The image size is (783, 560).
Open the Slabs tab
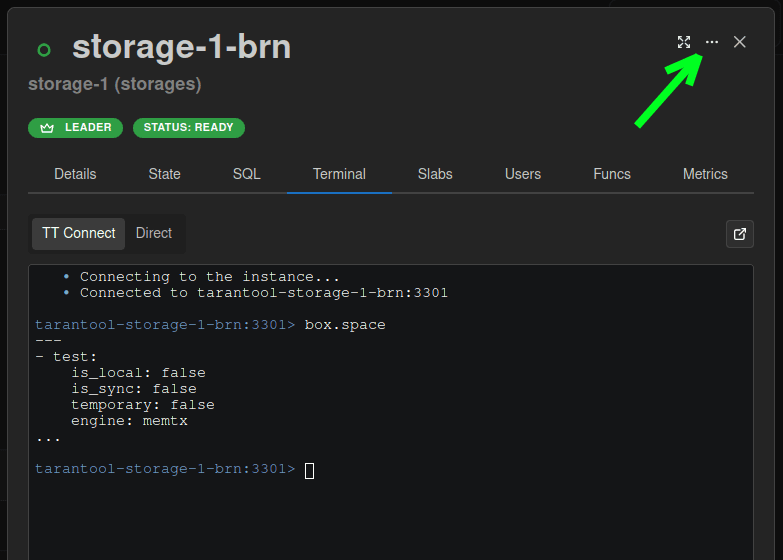[435, 174]
